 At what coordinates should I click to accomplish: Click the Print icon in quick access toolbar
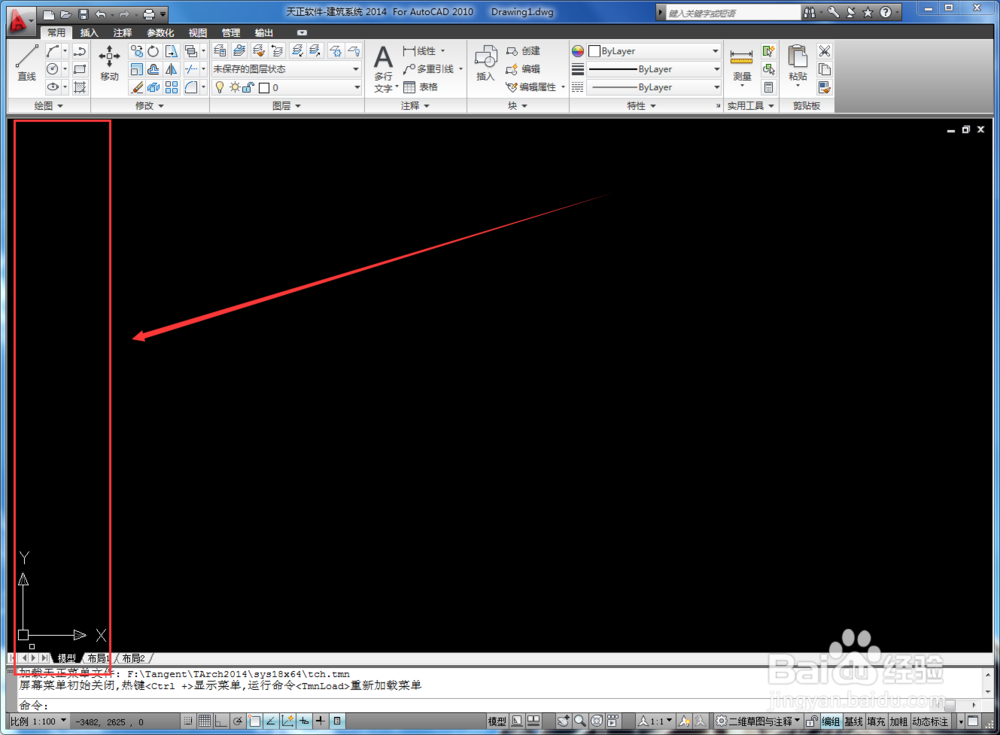coord(149,14)
